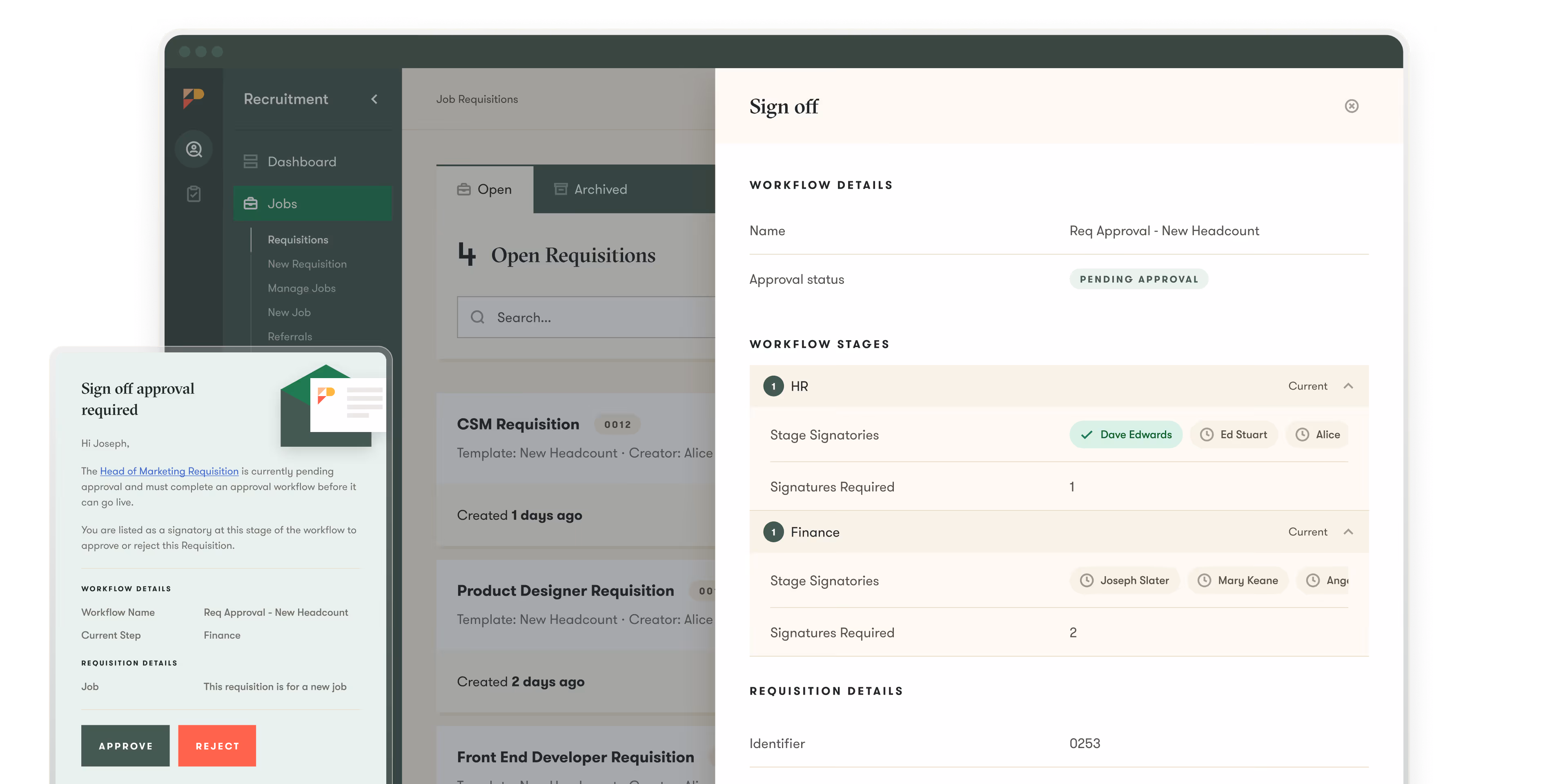Click the search magnifier icon
Screen dimensions: 1568x784
tap(478, 317)
